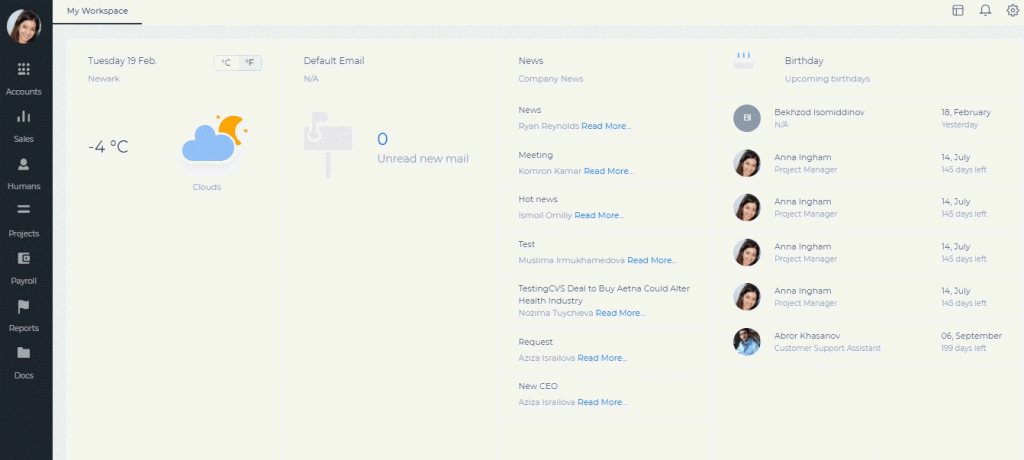The width and height of the screenshot is (1024, 460).
Task: Open the Humans person icon
Action: (24, 163)
